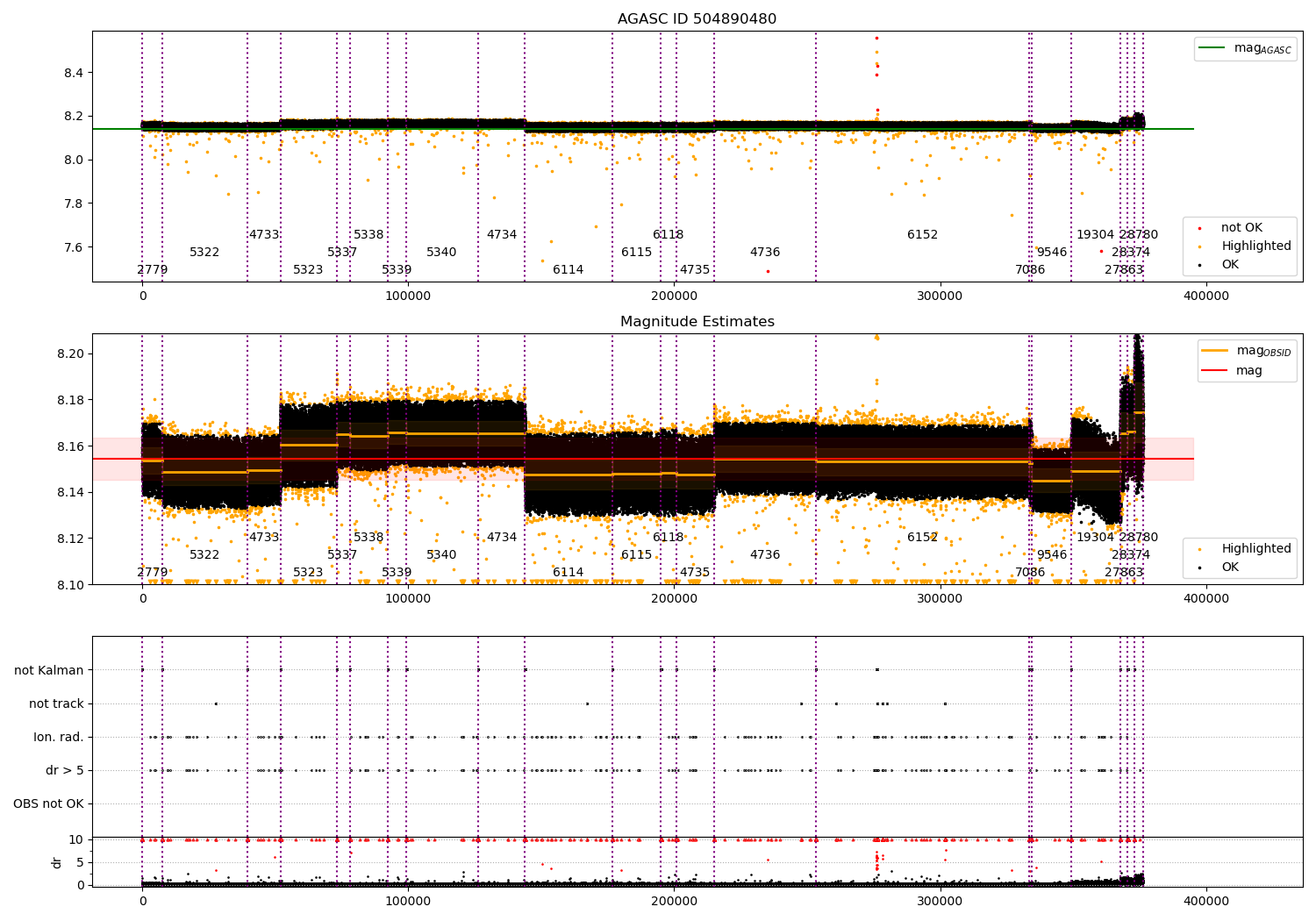Viewport: 1316px width, 921px height.
Task: Click the 'not Kalman' axis label
Action: (x=49, y=671)
